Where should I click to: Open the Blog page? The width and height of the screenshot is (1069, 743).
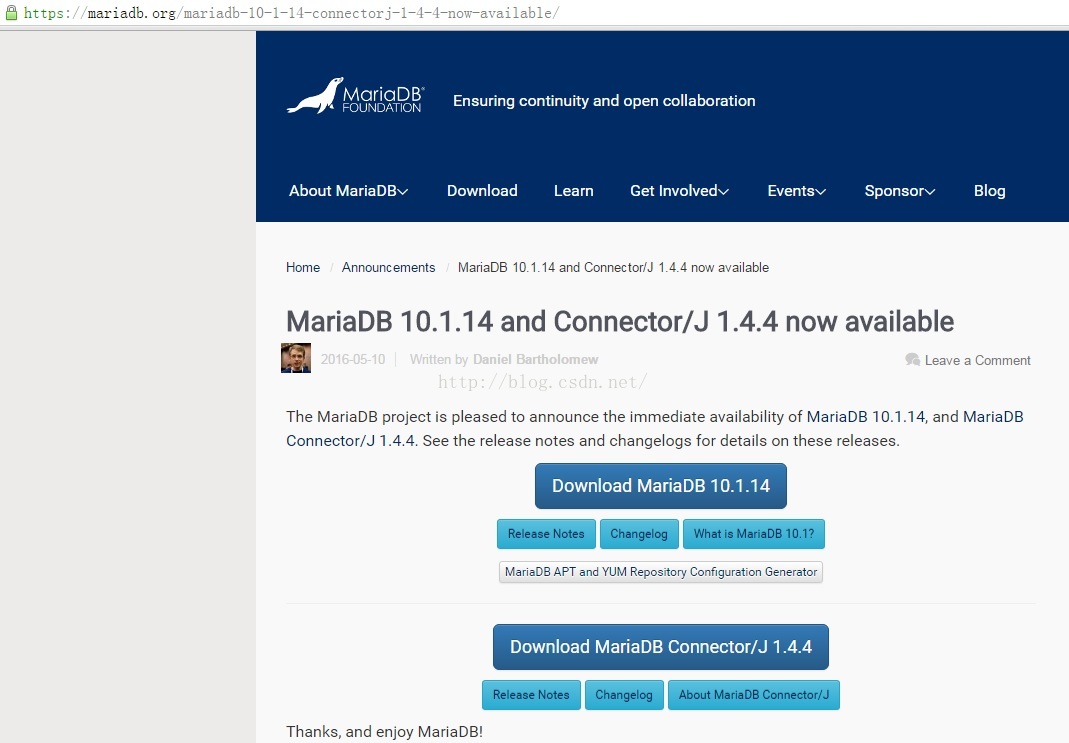coord(989,191)
